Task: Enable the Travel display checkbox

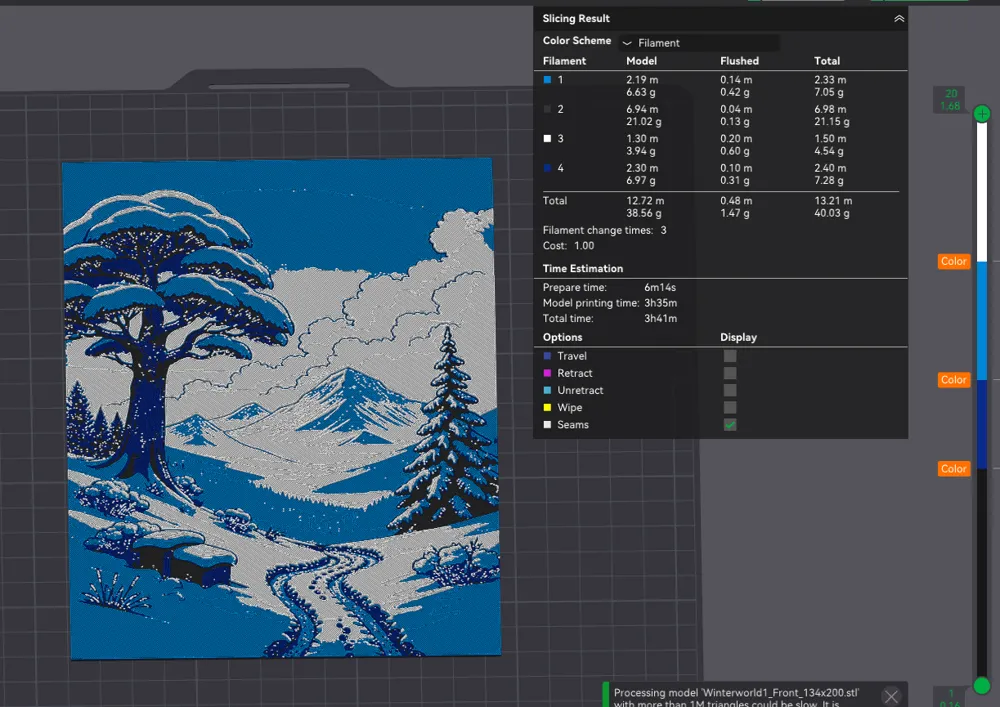Action: 730,356
